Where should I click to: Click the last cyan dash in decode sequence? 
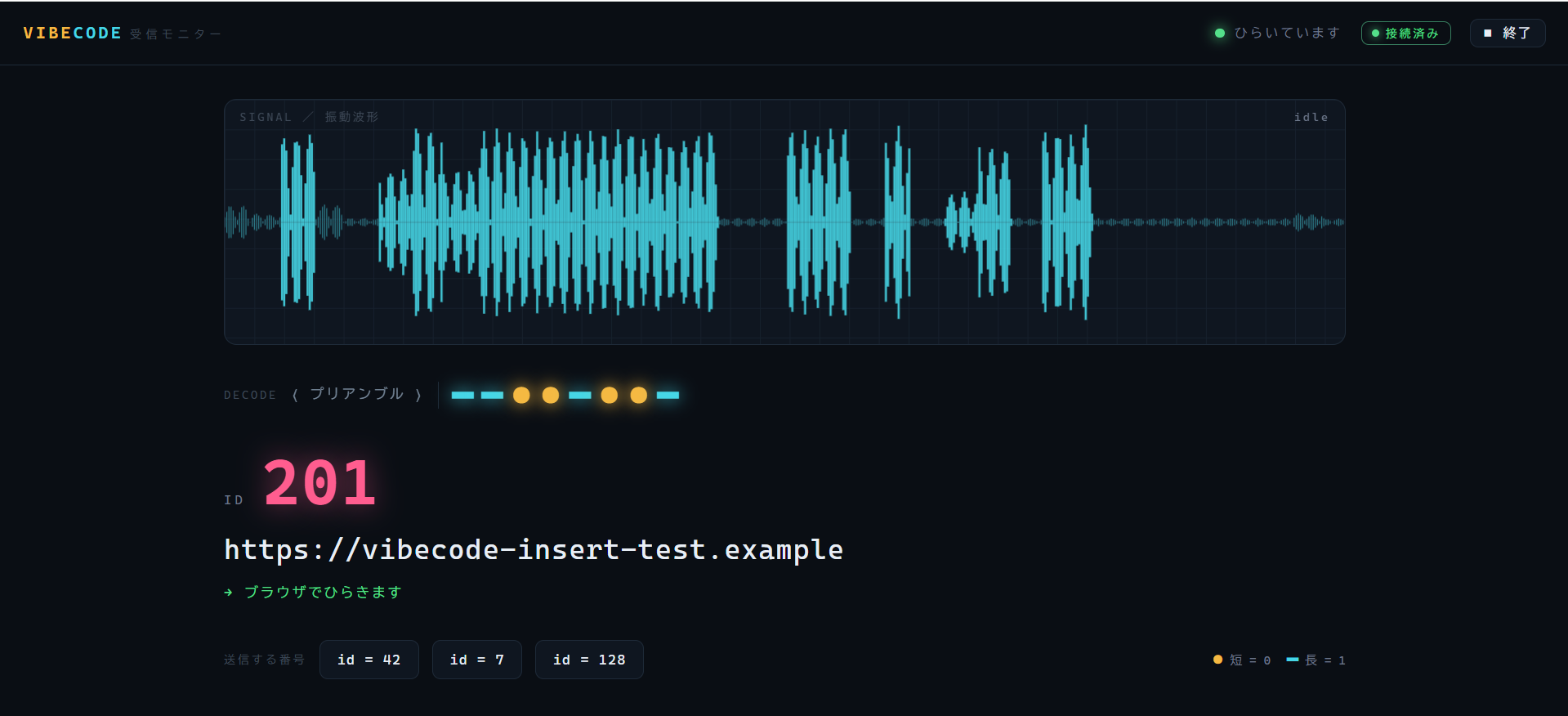[x=668, y=395]
